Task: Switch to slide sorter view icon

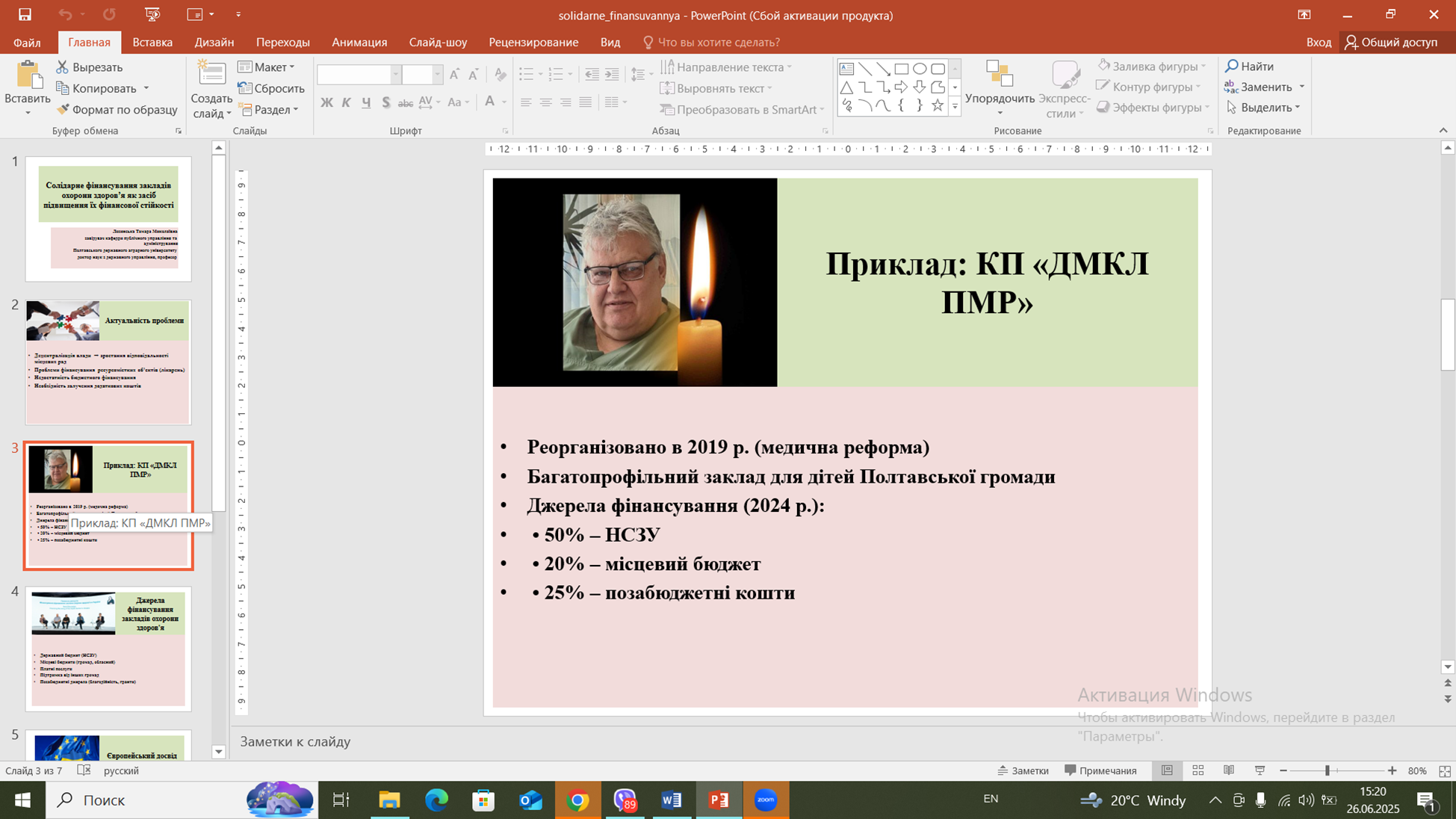Action: click(1198, 770)
